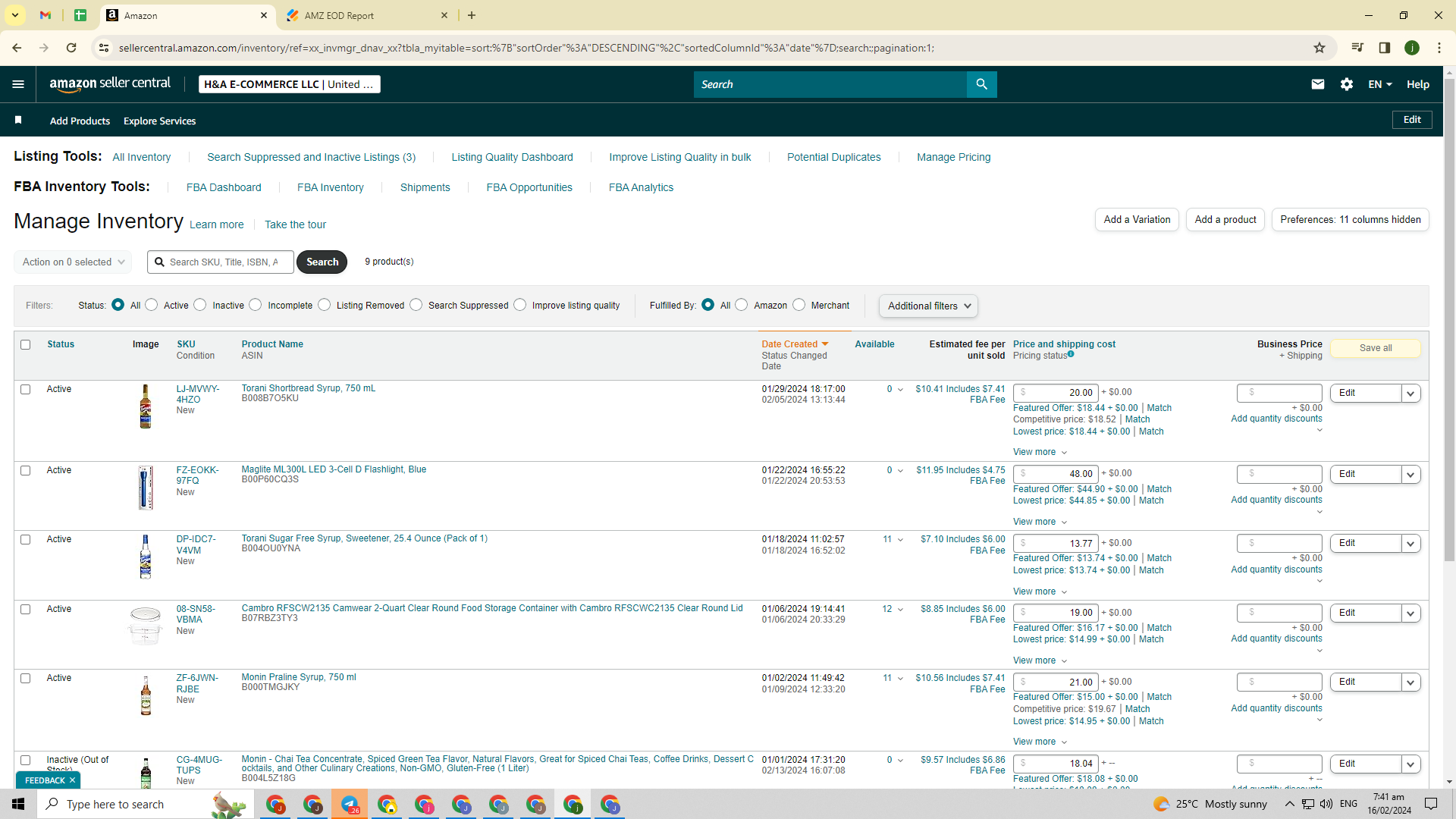Go to Shipments under FBA tools
Viewport: 1456px width, 819px height.
(x=425, y=187)
